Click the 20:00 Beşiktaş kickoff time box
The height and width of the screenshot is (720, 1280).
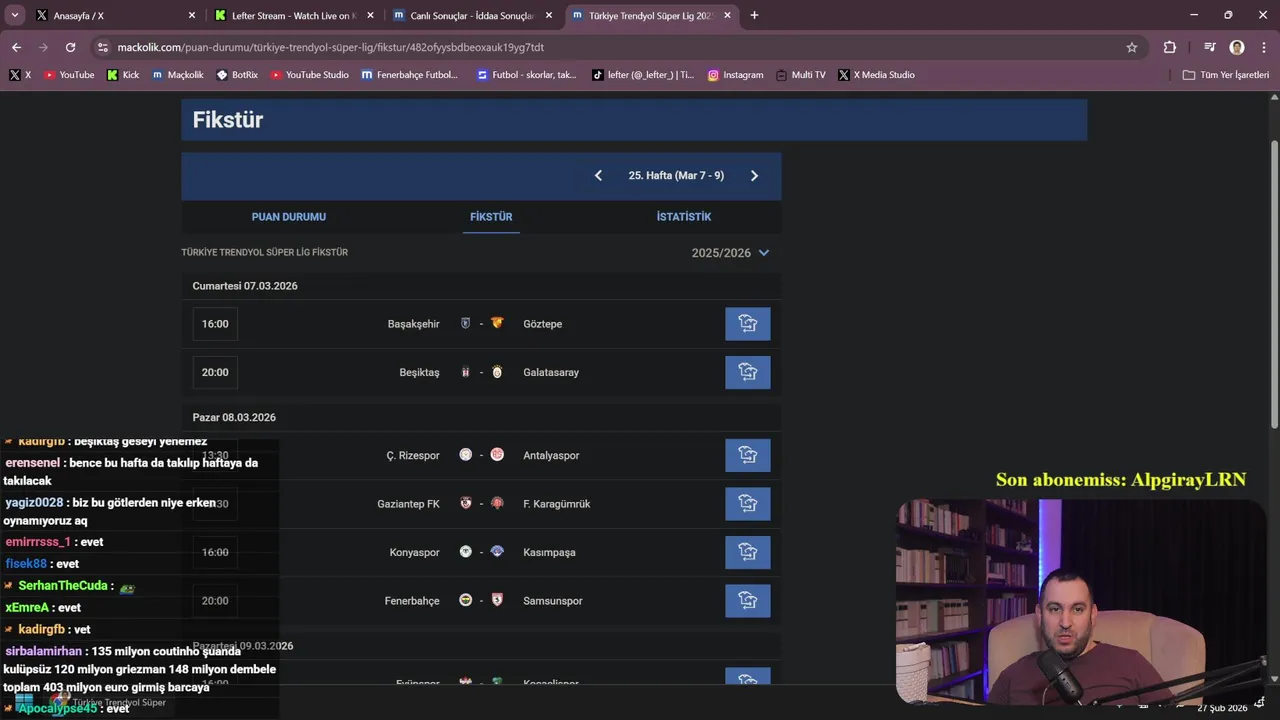tap(215, 372)
